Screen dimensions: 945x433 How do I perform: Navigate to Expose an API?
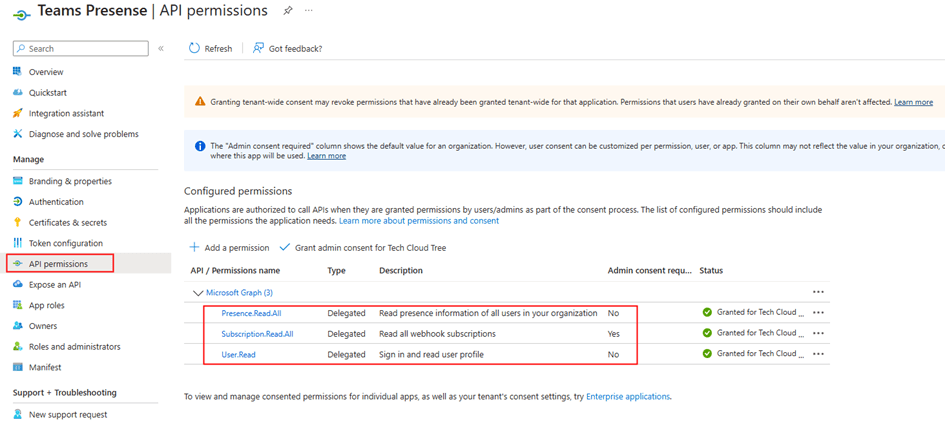[x=54, y=284]
